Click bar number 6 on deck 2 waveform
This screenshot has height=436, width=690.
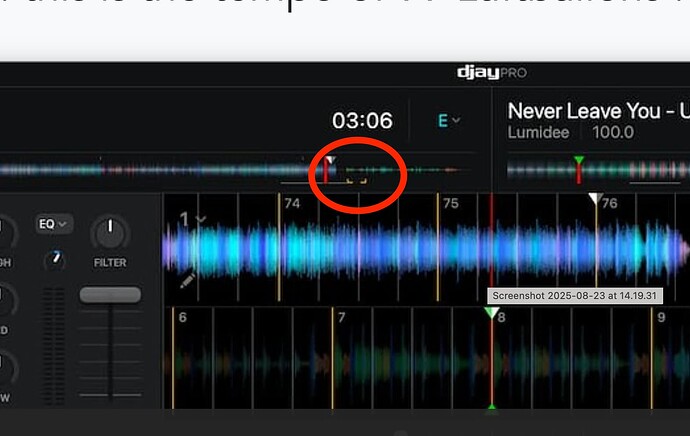coord(183,317)
